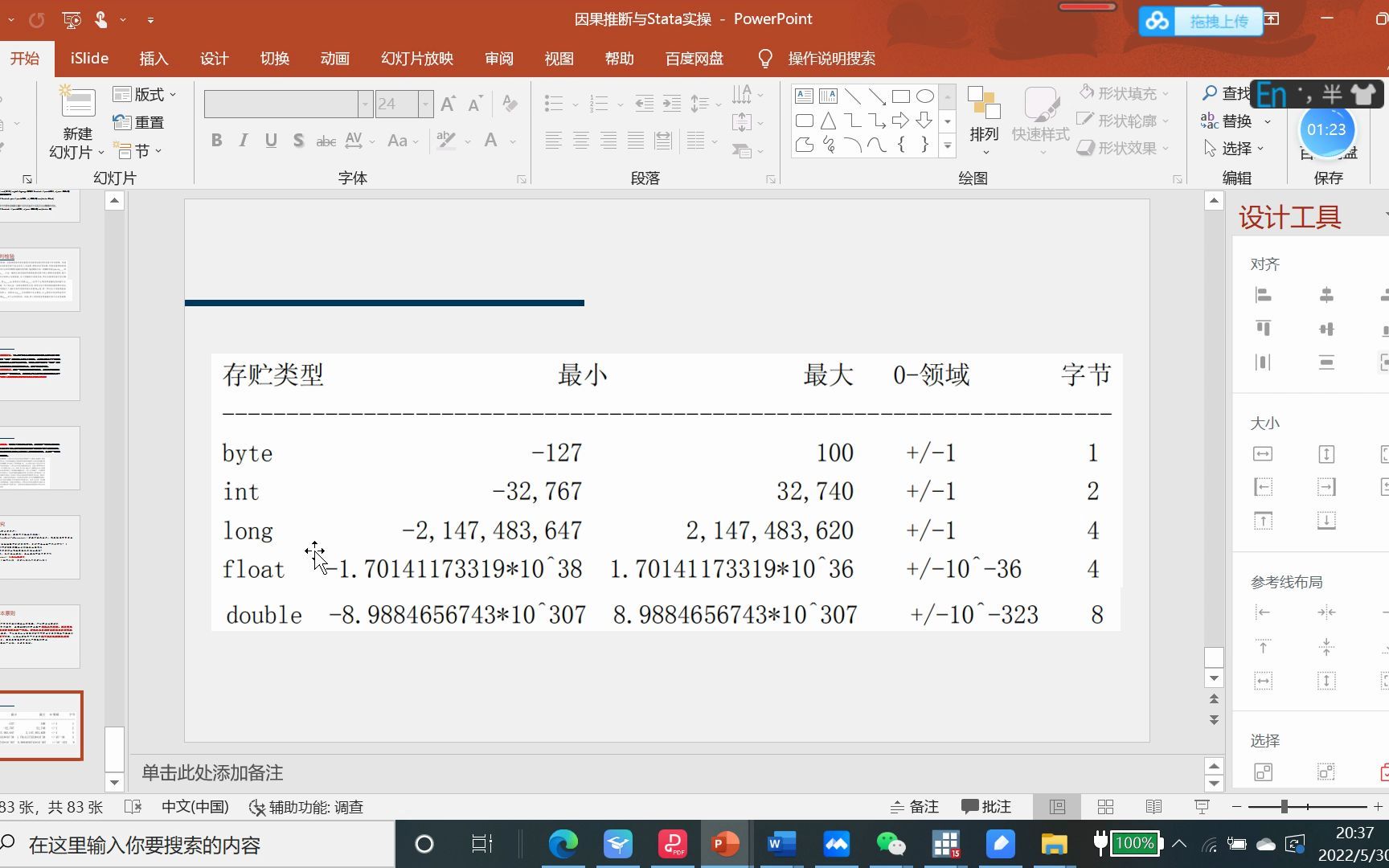Switch to the 动画 (Animation) ribbon tab
This screenshot has width=1389, height=868.
point(334,58)
